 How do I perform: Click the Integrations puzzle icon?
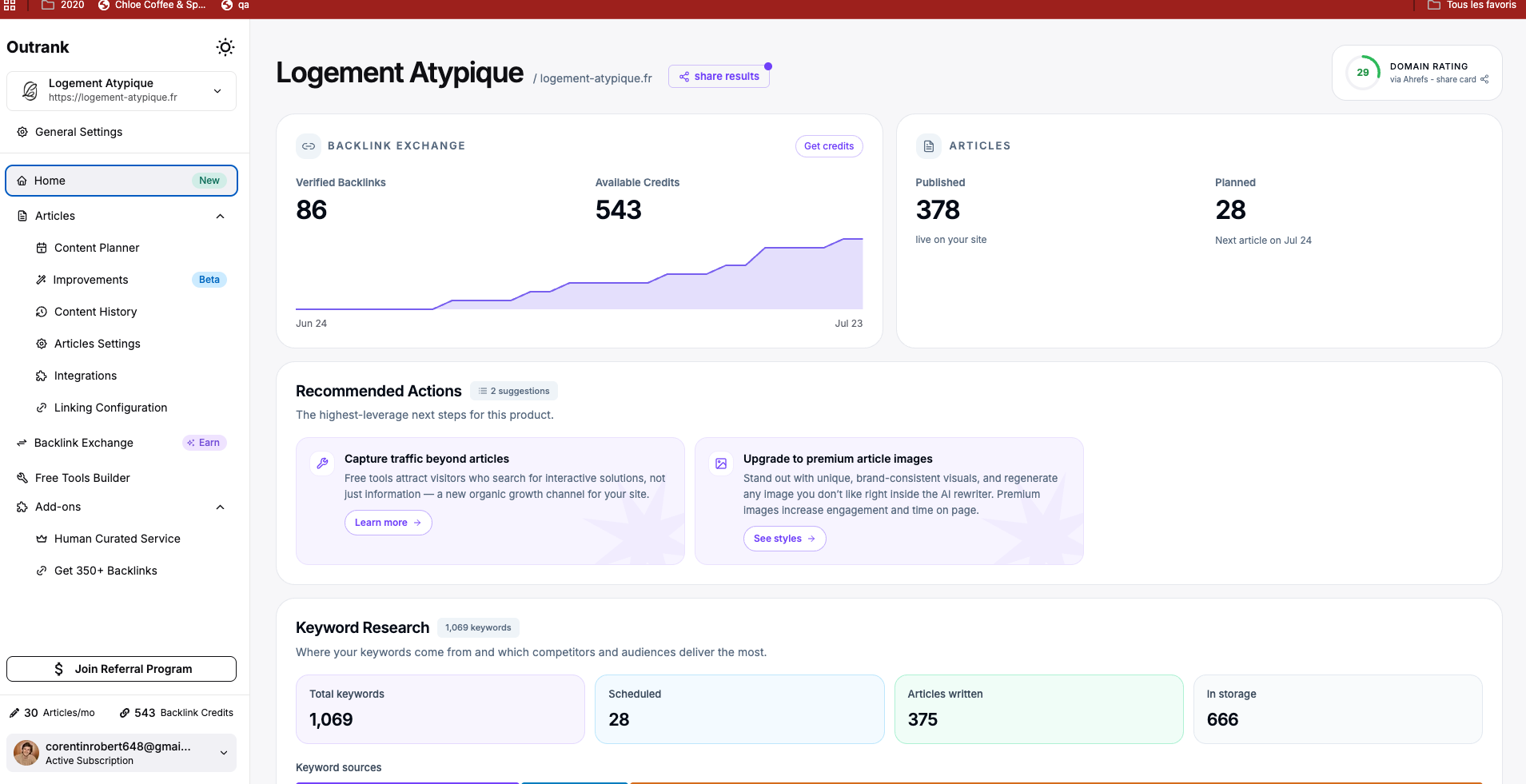(x=42, y=376)
